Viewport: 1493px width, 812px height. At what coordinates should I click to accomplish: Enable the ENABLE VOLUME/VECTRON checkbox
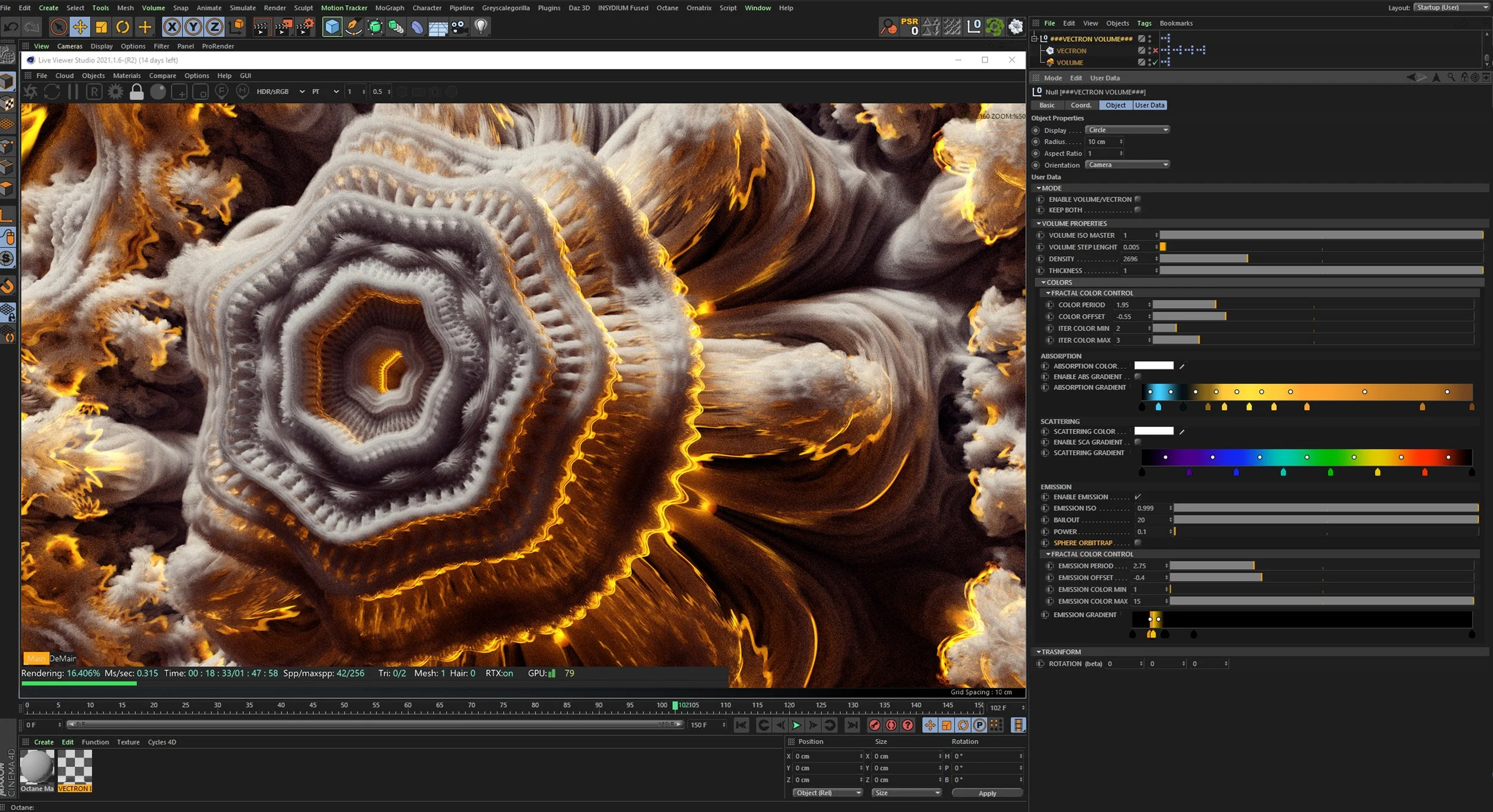1138,199
